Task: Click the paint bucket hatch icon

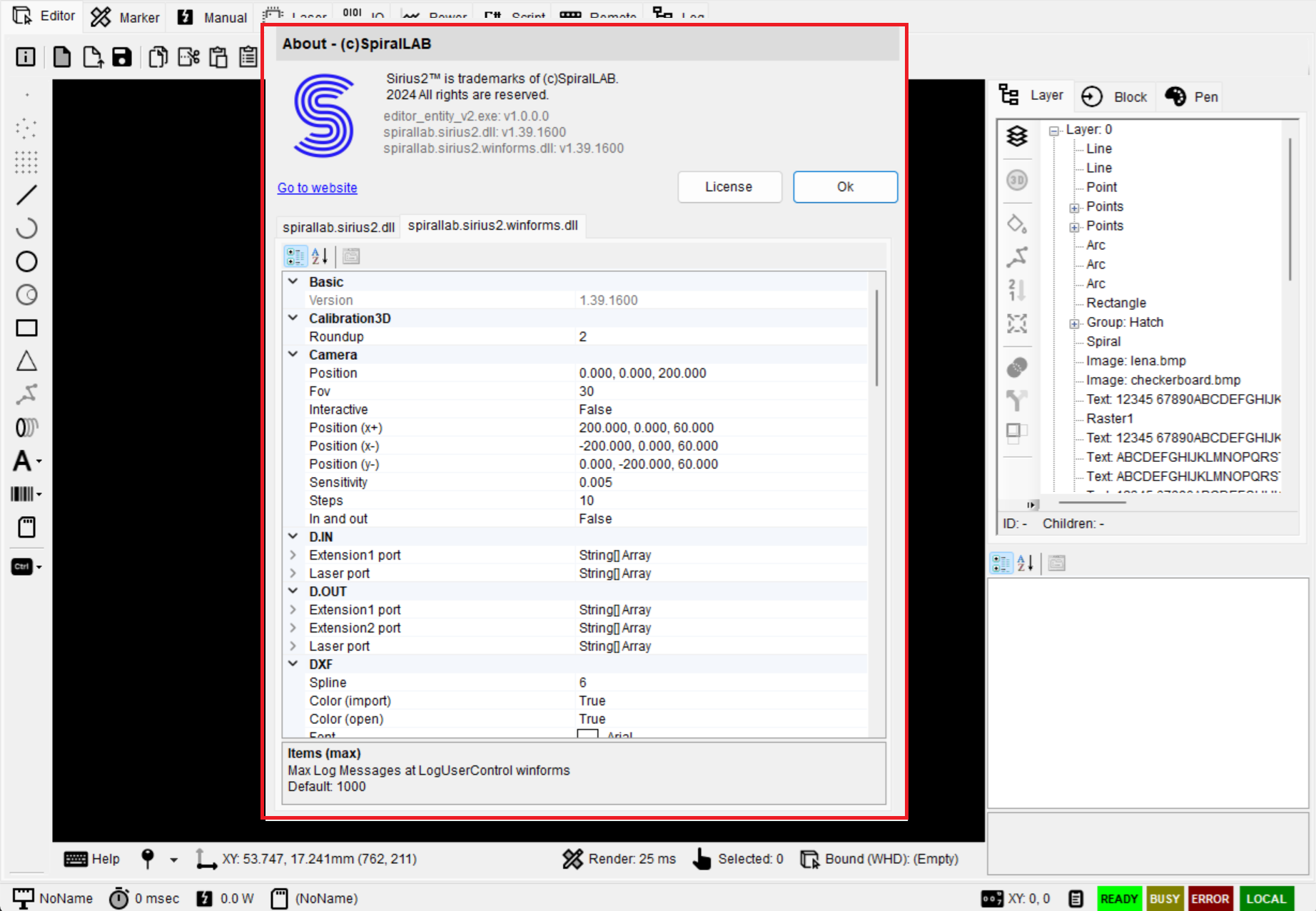Action: pos(1017,223)
